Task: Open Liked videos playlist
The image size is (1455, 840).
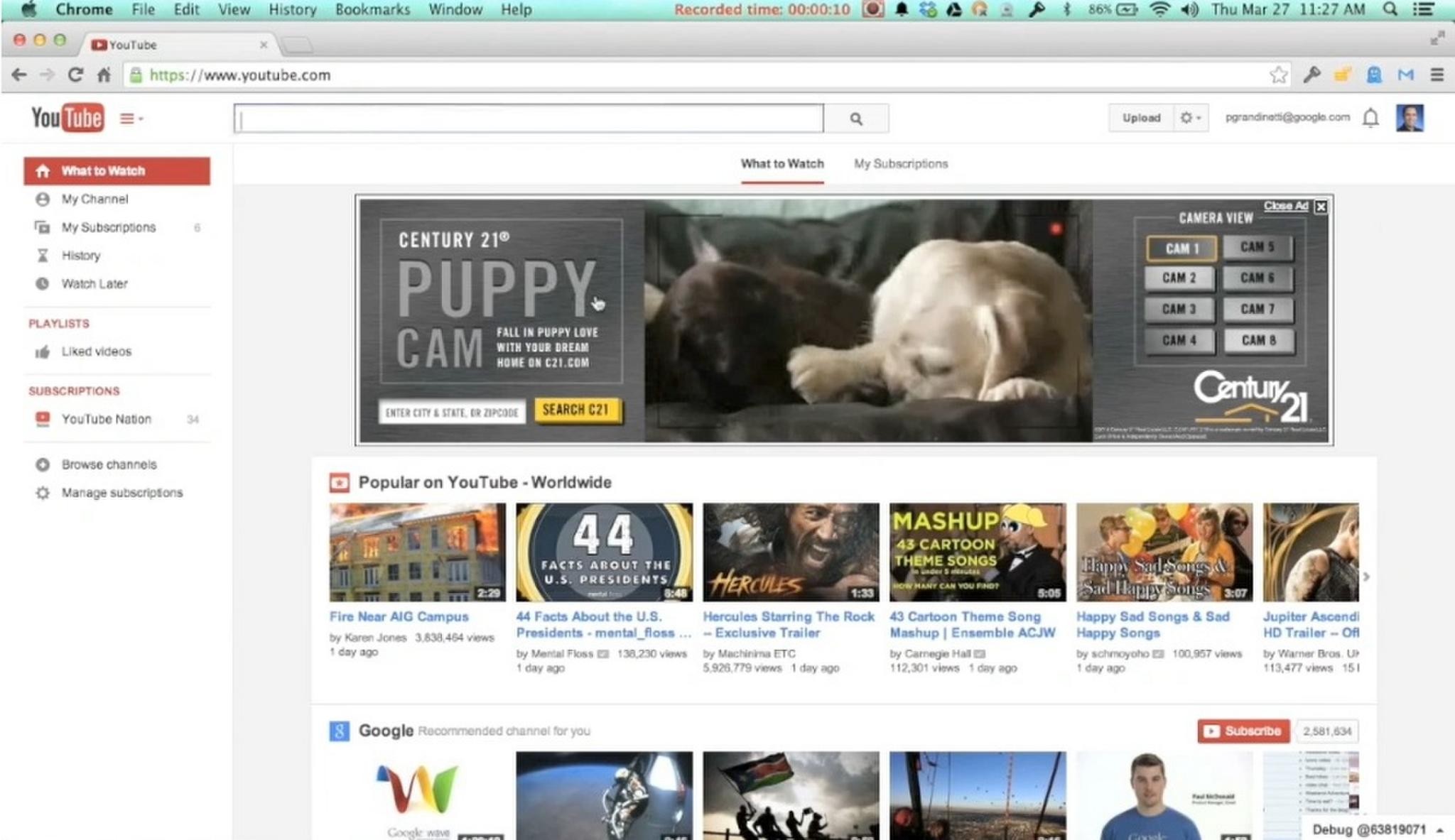Action: tap(96, 351)
